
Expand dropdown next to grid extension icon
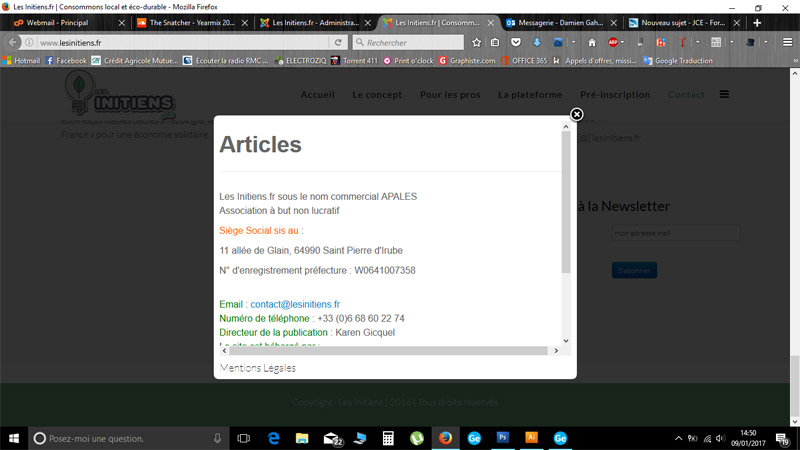pos(732,42)
